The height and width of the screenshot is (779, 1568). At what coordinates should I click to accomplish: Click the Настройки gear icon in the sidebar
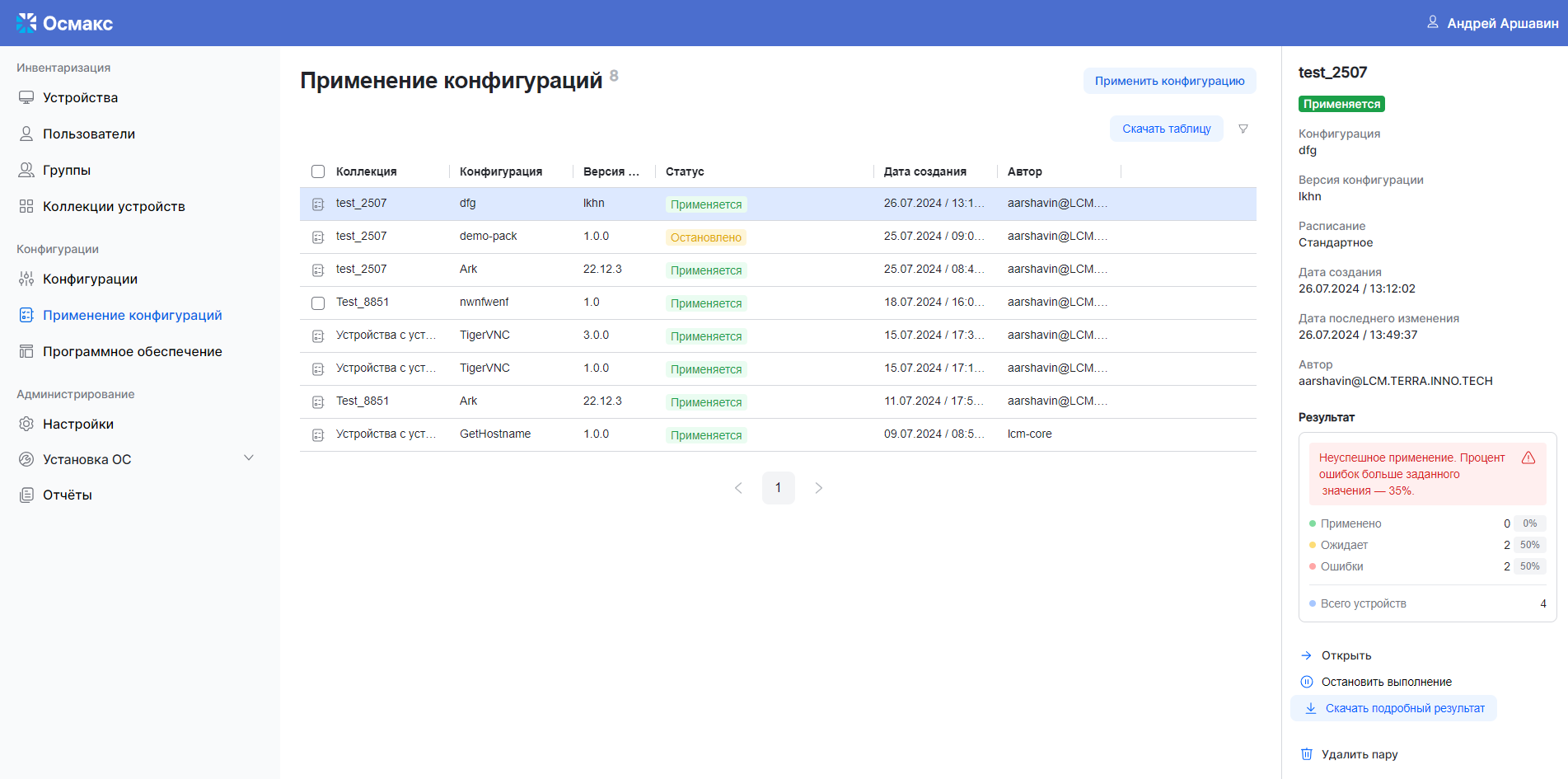coord(26,424)
